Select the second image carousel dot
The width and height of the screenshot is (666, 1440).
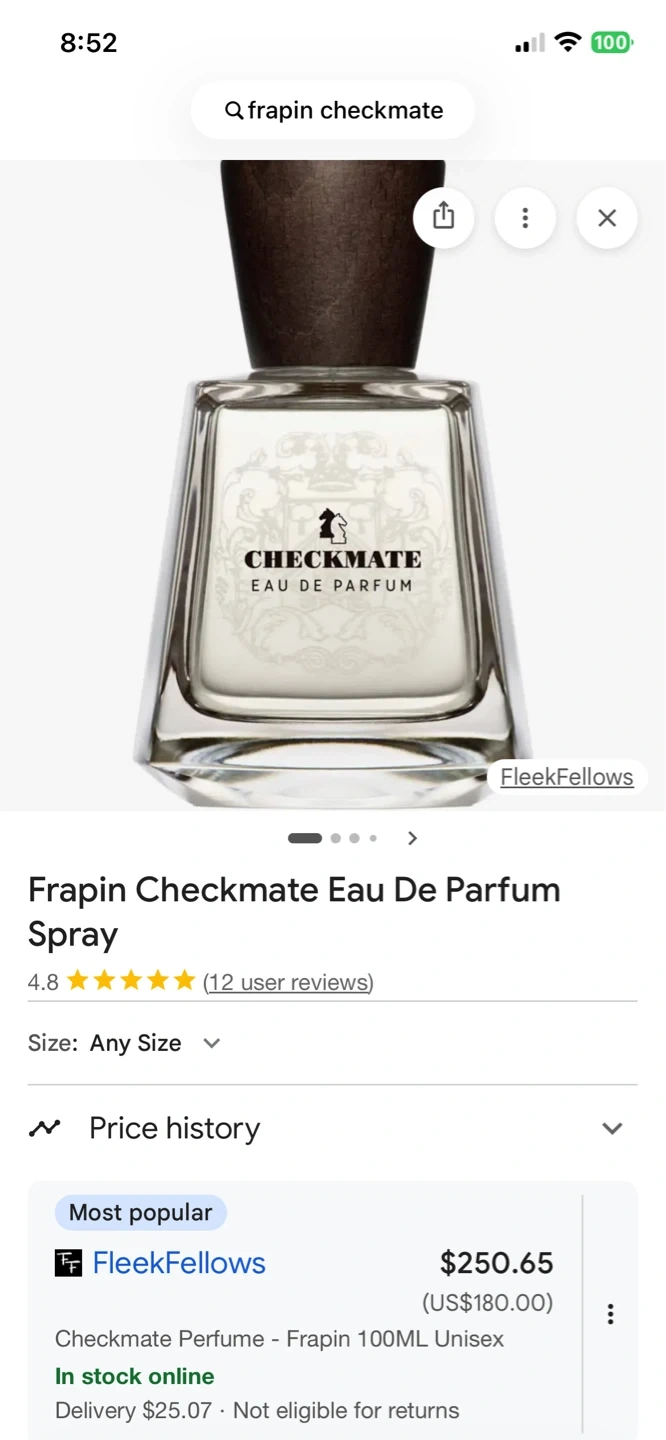coord(335,838)
